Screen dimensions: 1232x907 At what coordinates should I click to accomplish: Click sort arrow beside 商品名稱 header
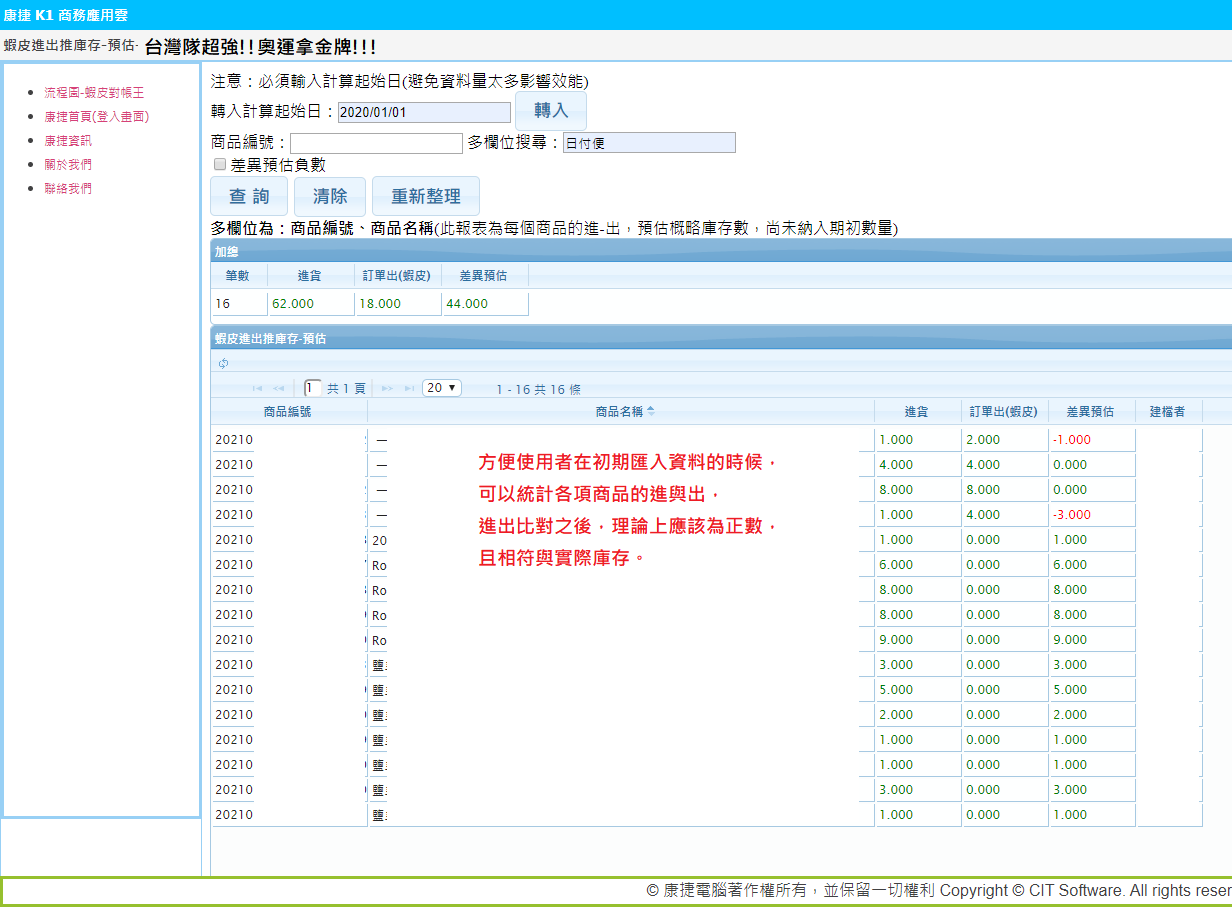coord(651,411)
